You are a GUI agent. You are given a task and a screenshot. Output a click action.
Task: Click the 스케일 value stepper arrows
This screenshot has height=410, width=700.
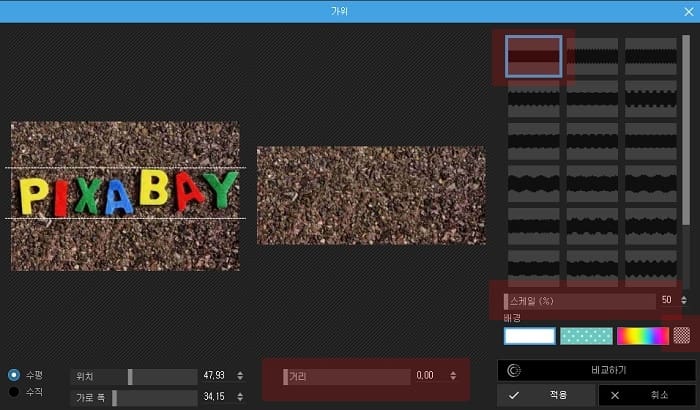pyautogui.click(x=684, y=300)
